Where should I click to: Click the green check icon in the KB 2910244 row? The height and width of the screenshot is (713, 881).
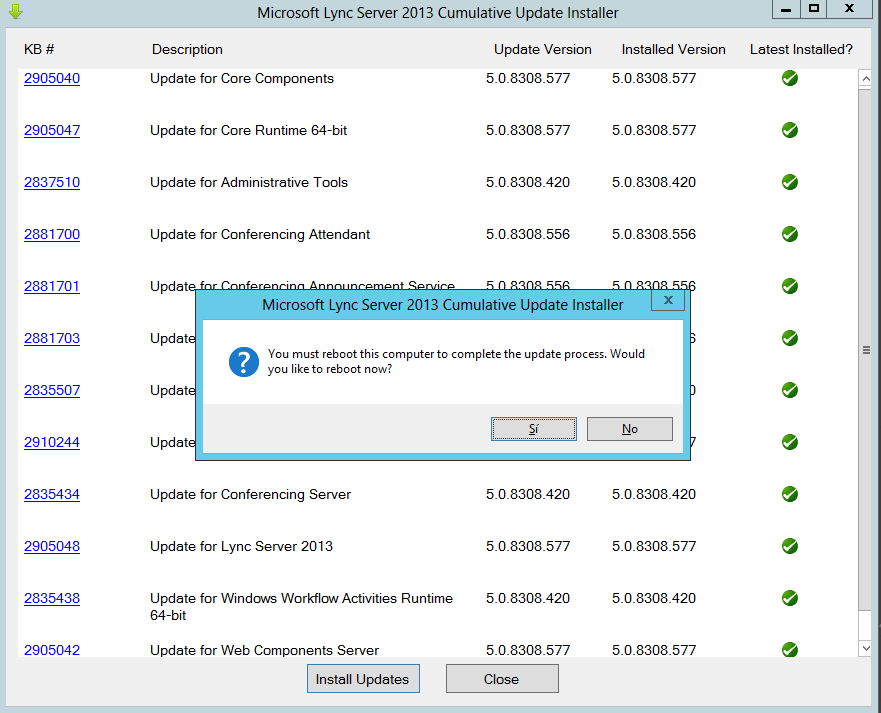[789, 442]
